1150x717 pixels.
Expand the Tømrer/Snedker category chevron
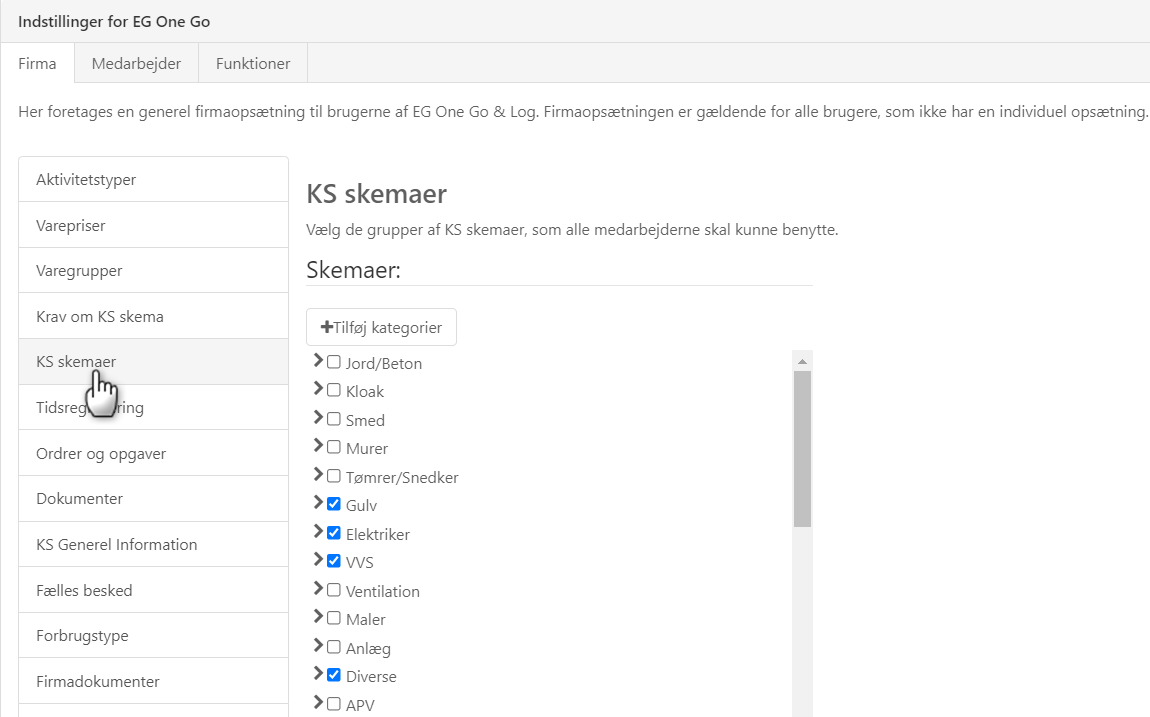319,475
